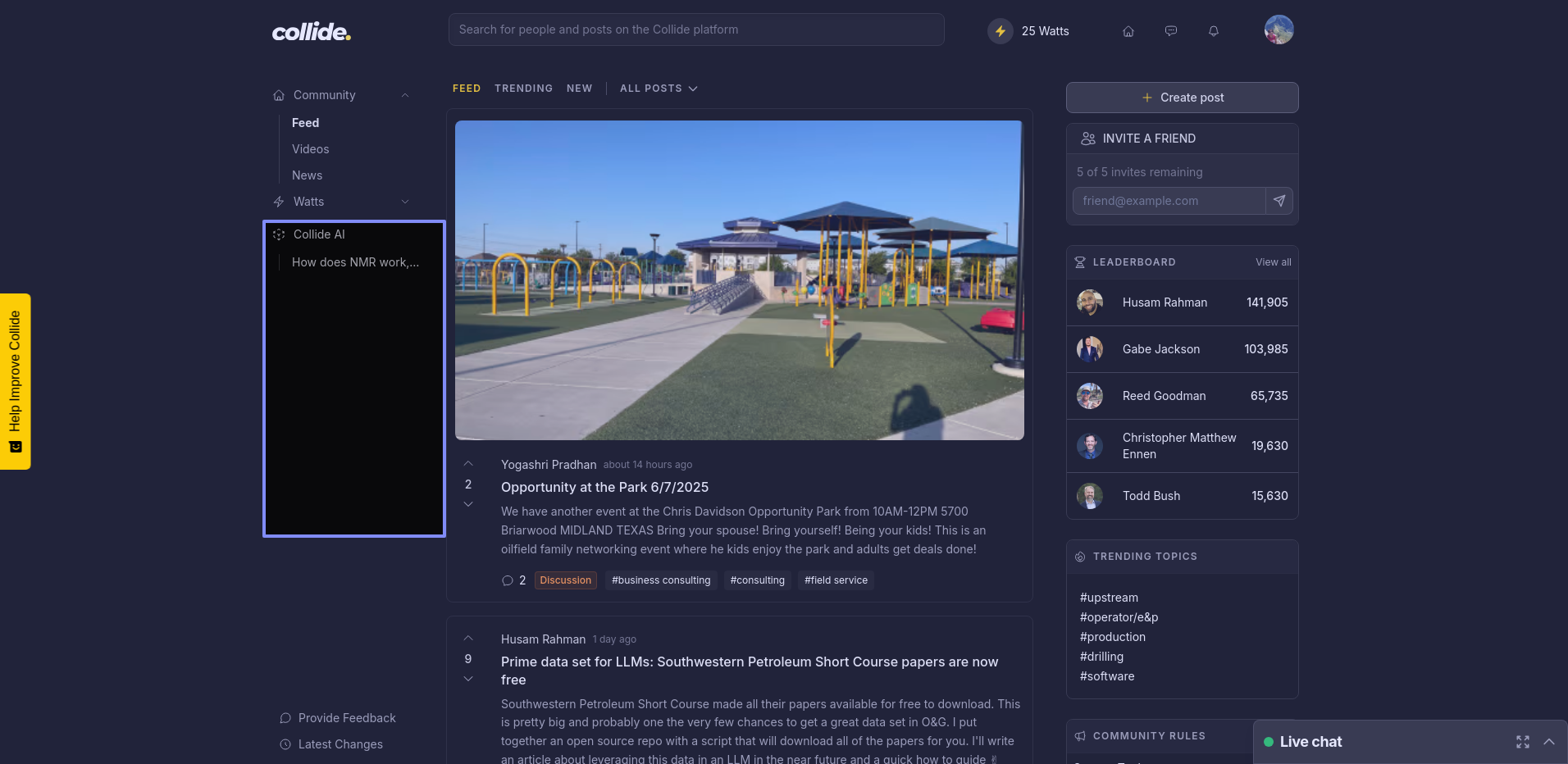This screenshot has width=1568, height=764.
Task: Upvote Husam Rahman's LLM data post
Action: pyautogui.click(x=468, y=639)
